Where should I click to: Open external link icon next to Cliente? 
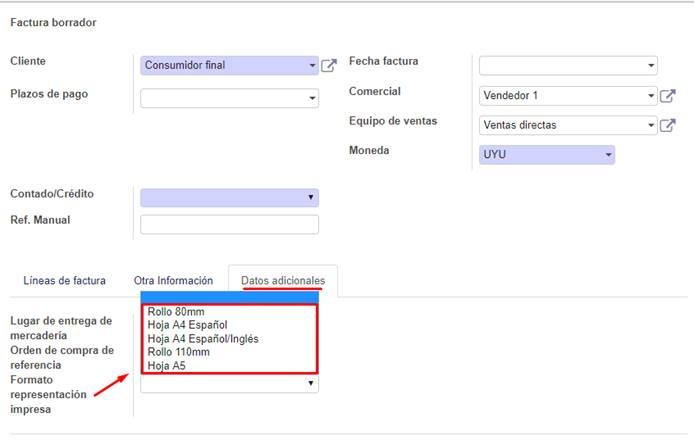pyautogui.click(x=328, y=66)
